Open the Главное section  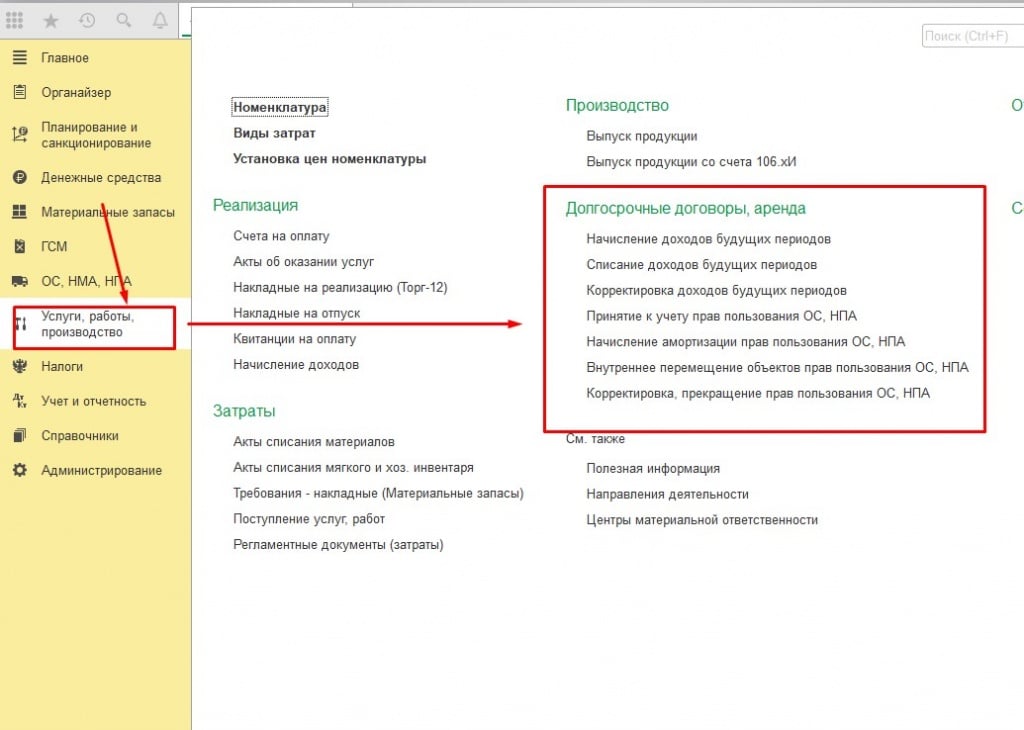click(65, 58)
